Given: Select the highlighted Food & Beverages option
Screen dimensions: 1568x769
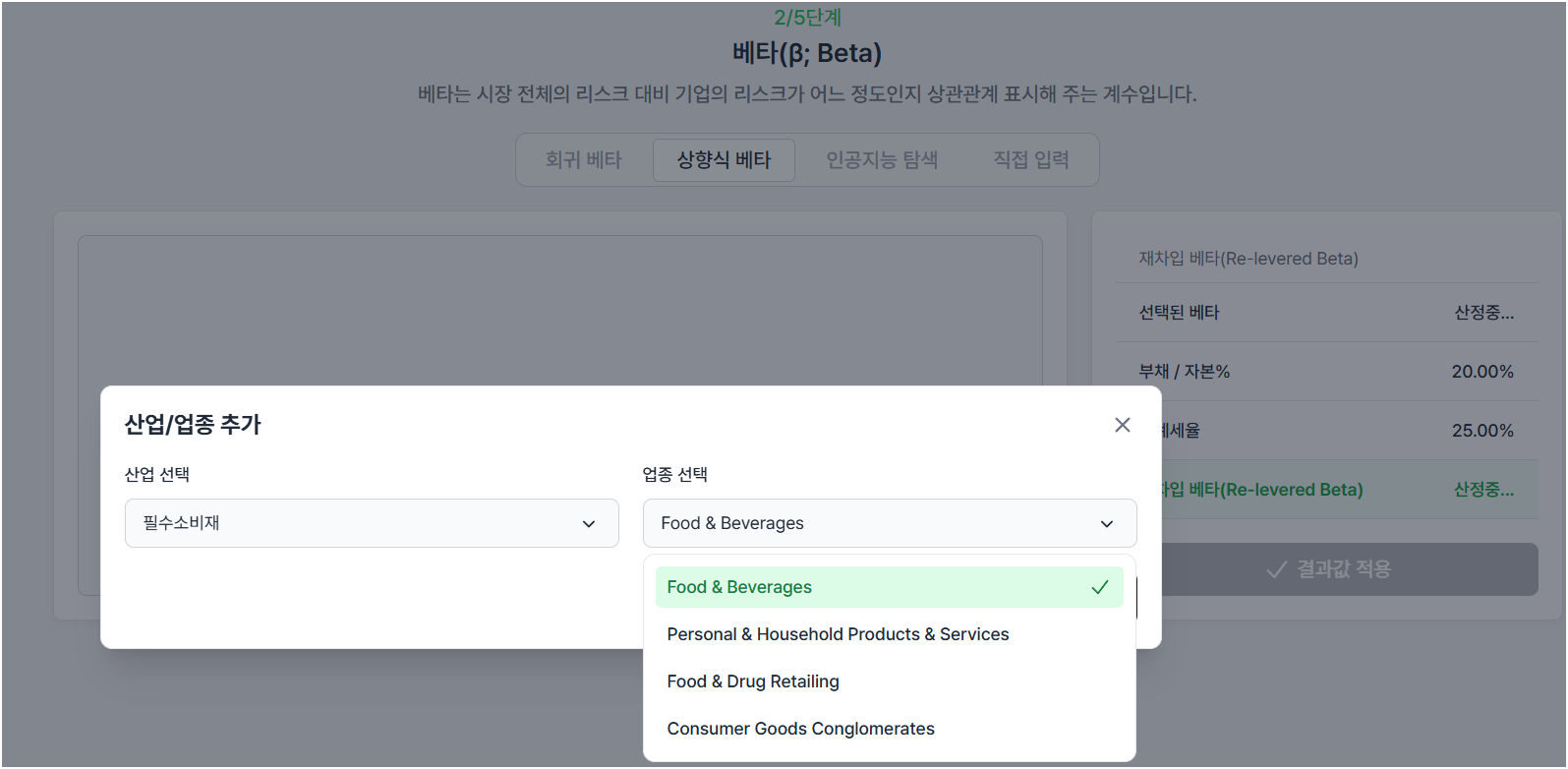Looking at the screenshot, I should coord(739,587).
